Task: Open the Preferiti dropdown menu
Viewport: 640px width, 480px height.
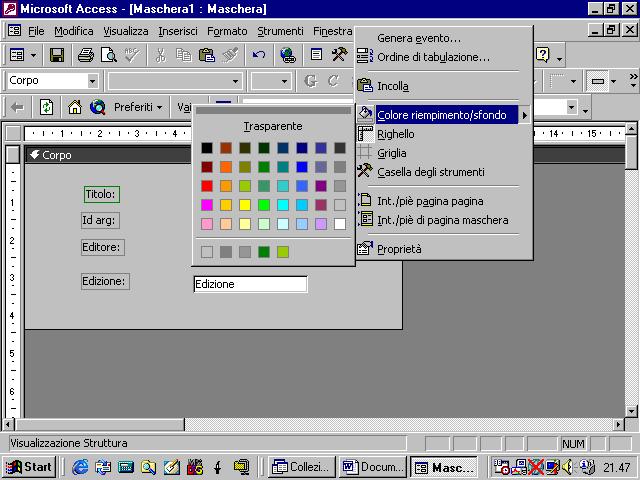Action: 138,107
